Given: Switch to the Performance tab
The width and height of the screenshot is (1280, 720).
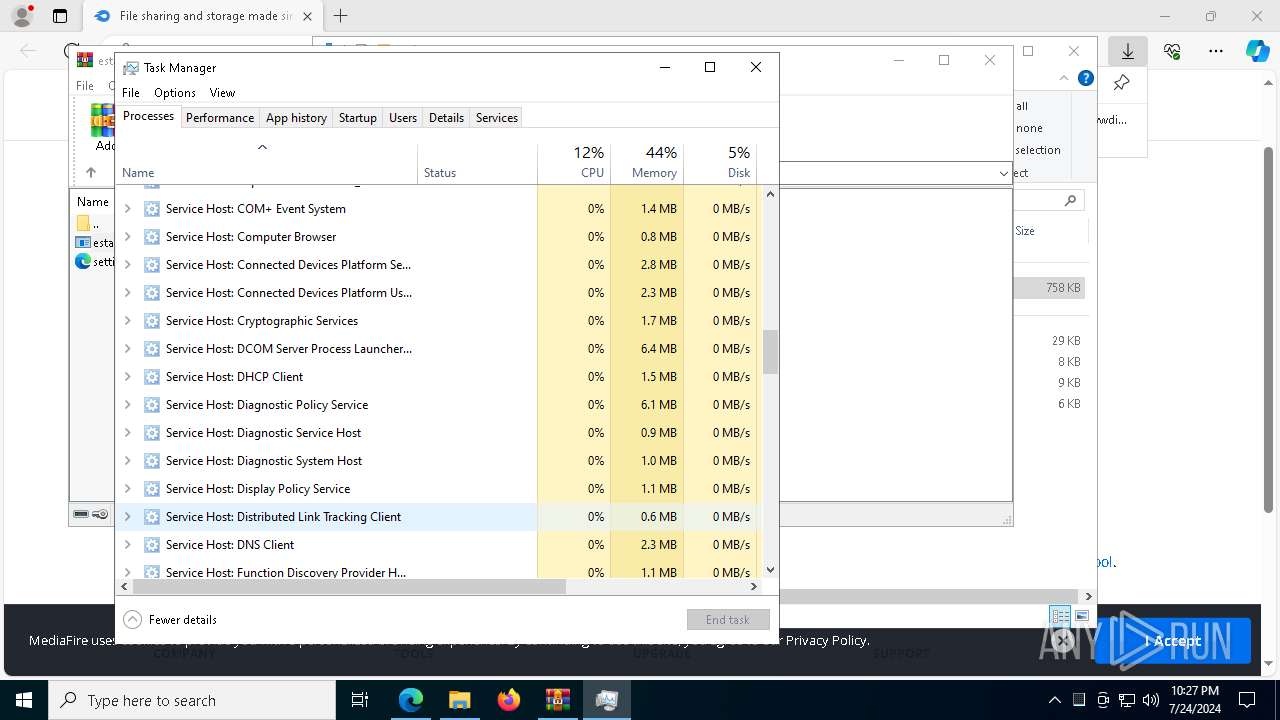Looking at the screenshot, I should point(220,117).
